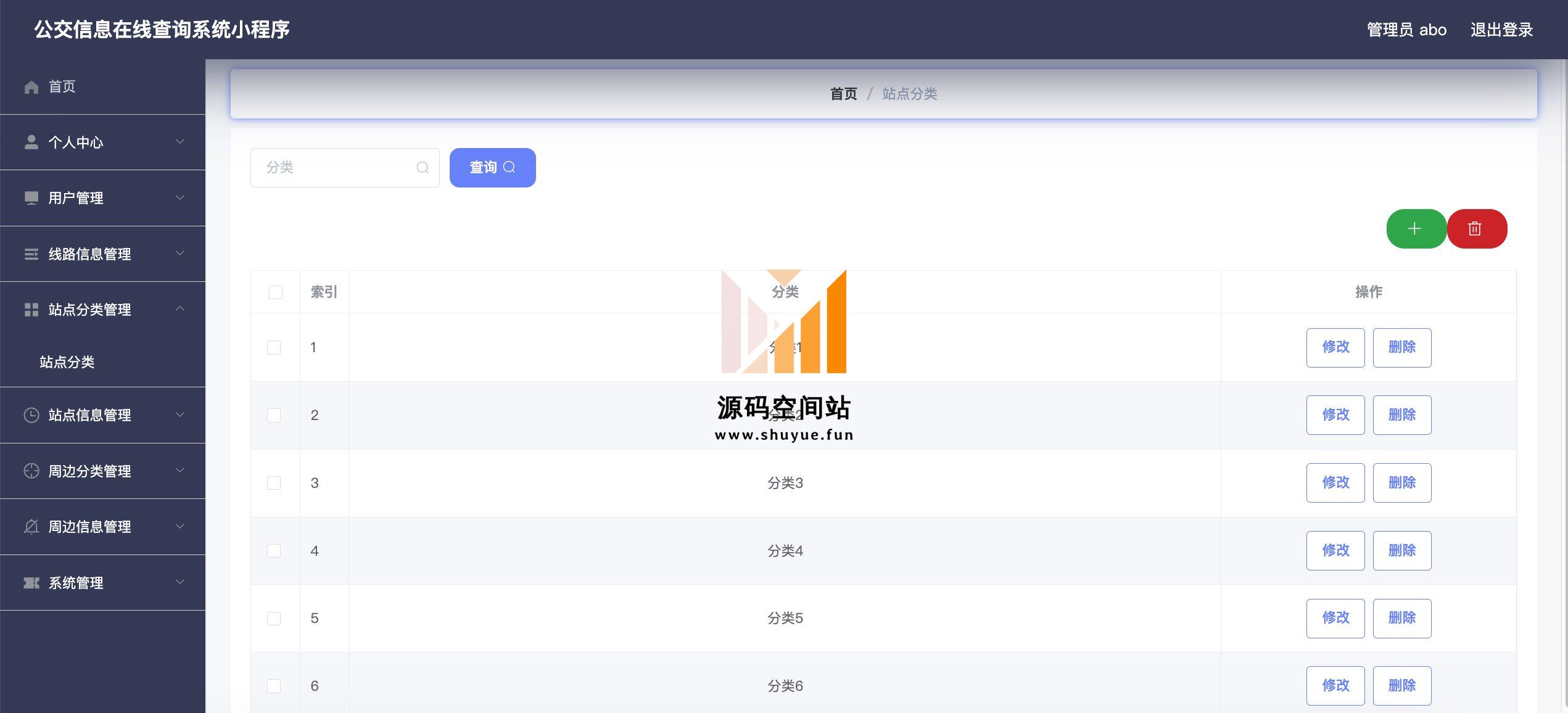Click the ticket icon for 系统管理
The image size is (1568, 713).
tap(31, 583)
